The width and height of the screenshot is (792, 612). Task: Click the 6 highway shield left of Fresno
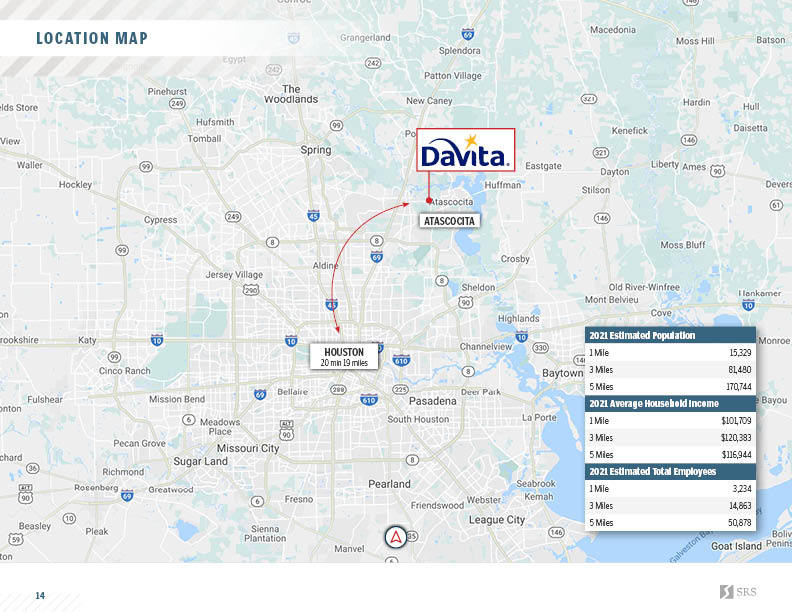pyautogui.click(x=257, y=501)
